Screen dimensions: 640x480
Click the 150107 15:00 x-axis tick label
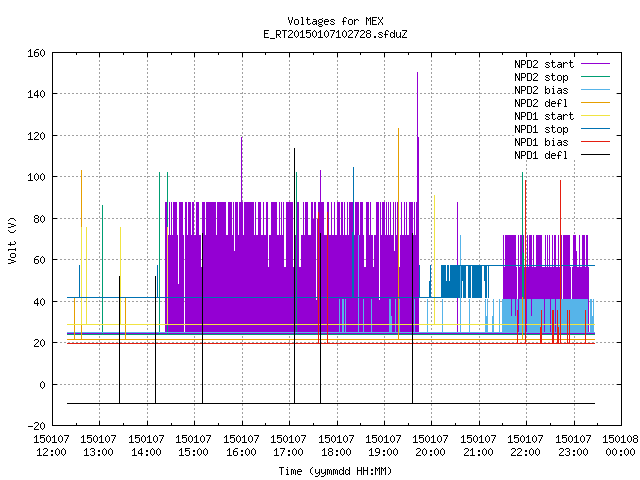(x=193, y=446)
